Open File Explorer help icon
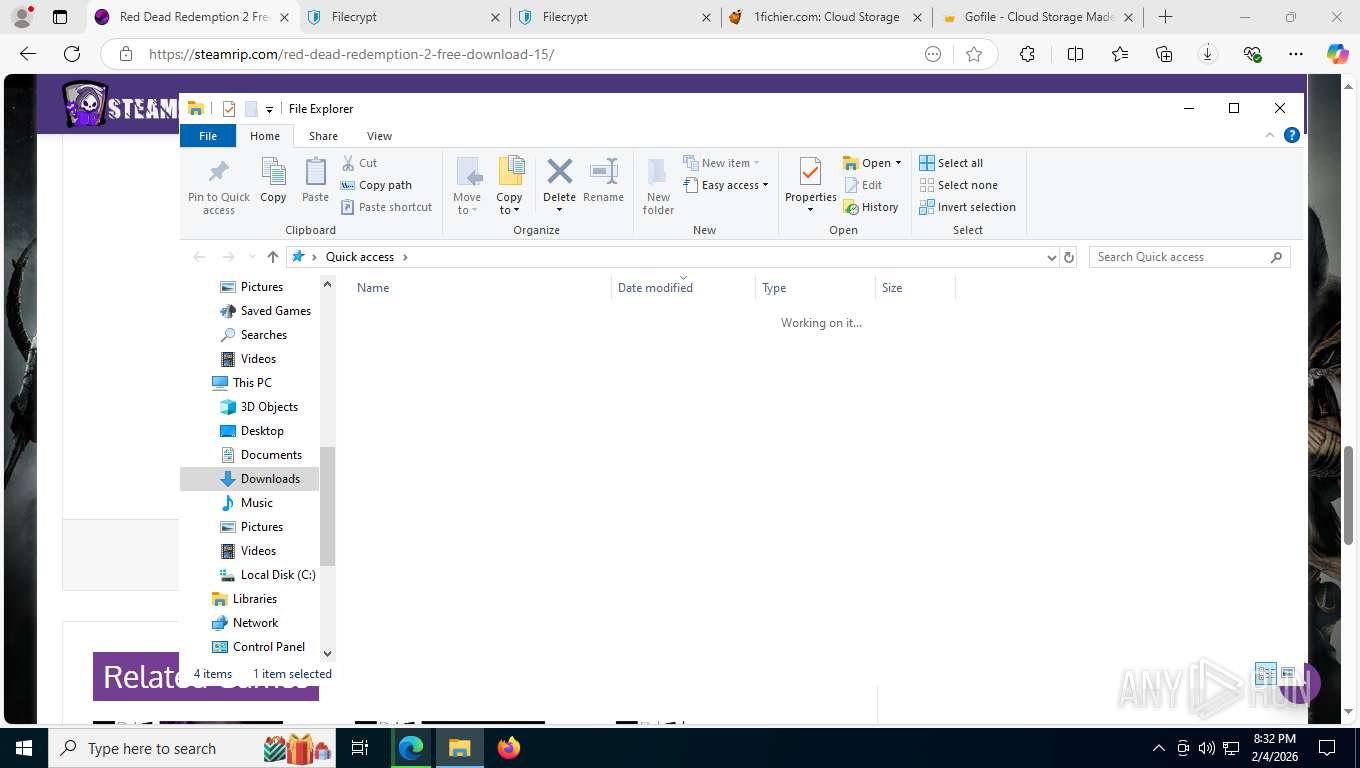This screenshot has height=768, width=1360. 1291,135
